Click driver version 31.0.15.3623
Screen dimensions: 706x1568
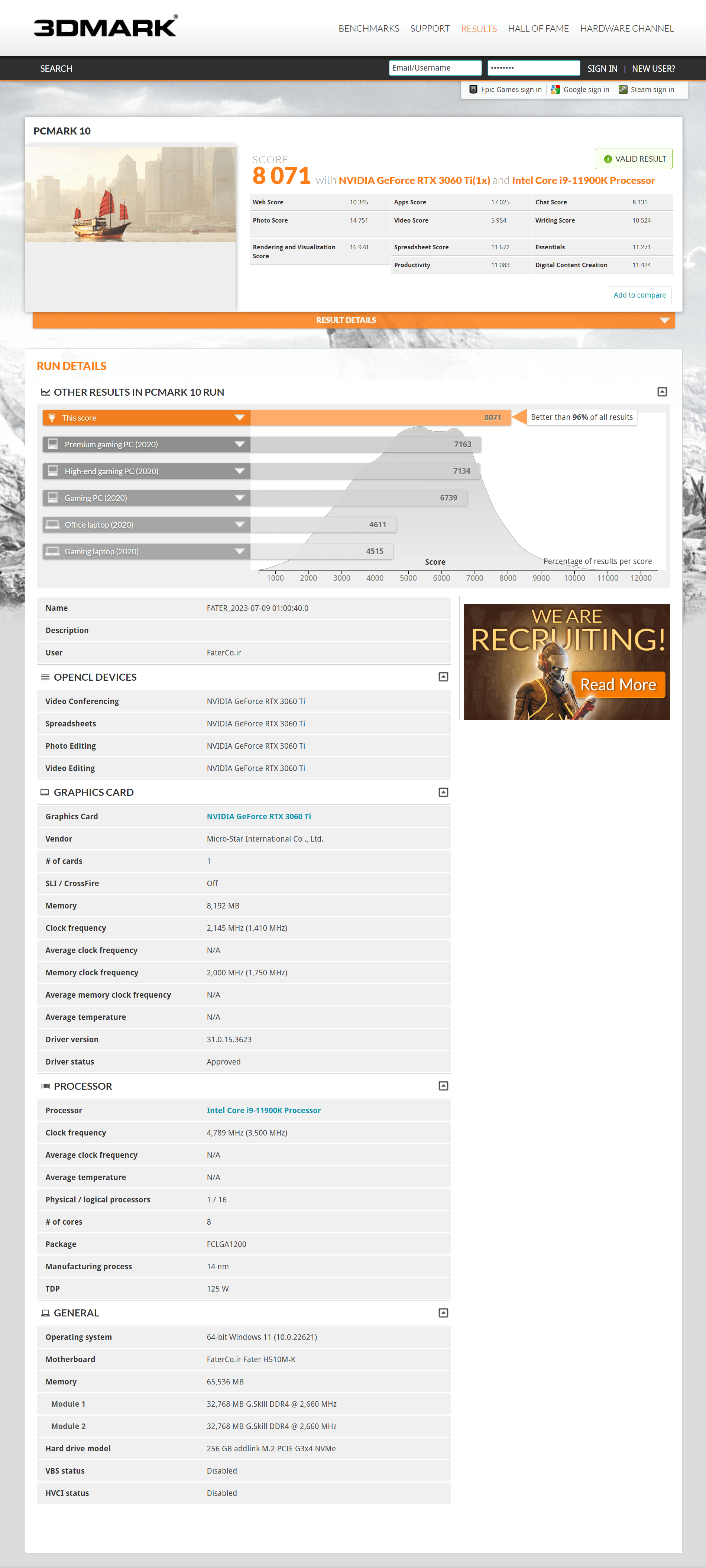coord(229,1039)
